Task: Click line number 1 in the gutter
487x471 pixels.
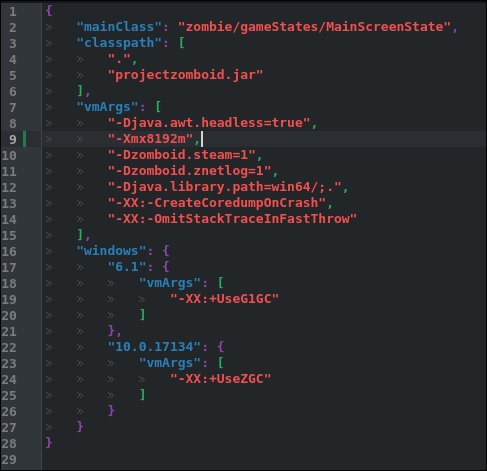Action: tap(12, 11)
